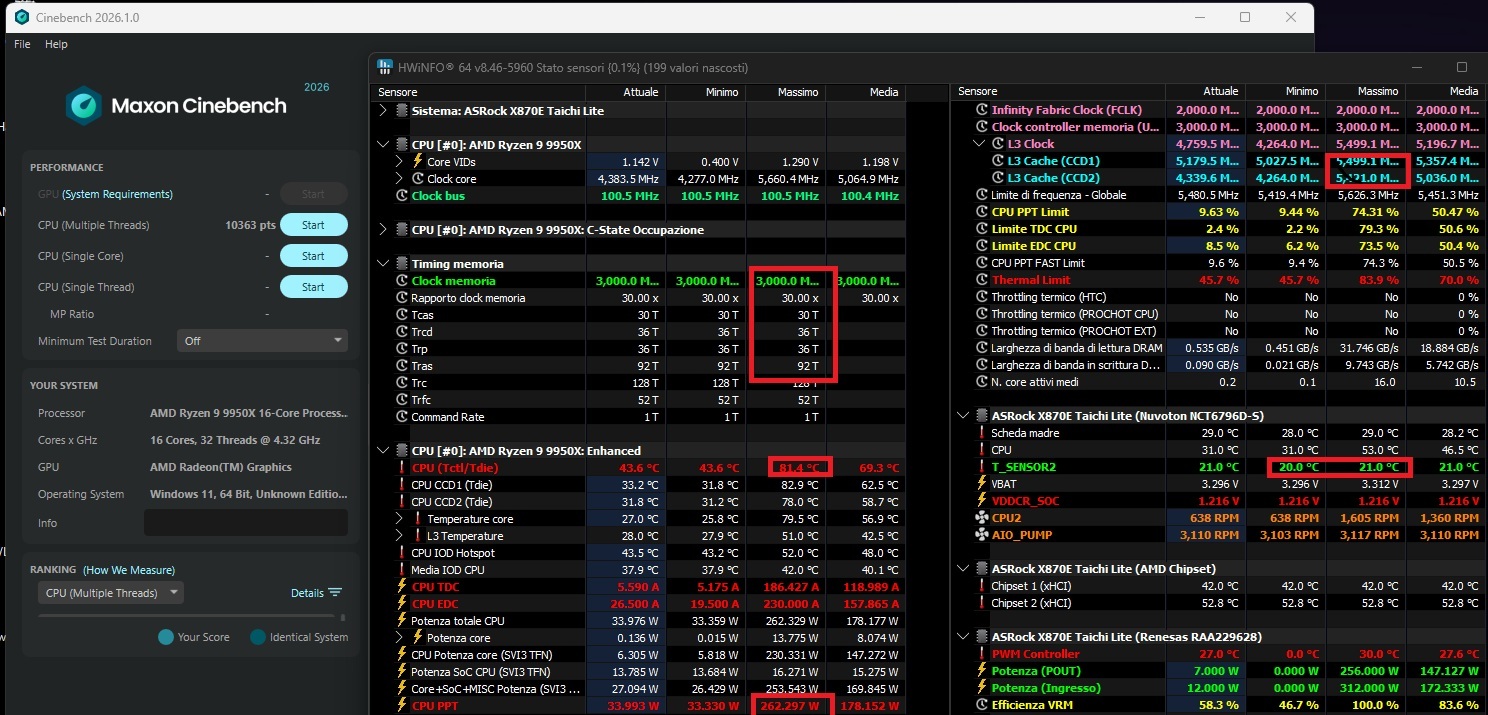Click the clock icon beside CPU PPT Limit

981,212
